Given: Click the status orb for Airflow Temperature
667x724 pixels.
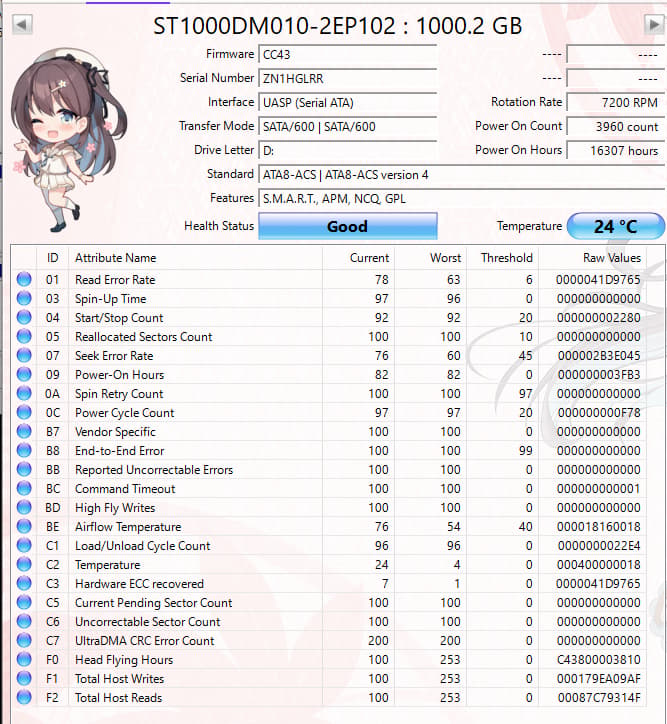Looking at the screenshot, I should [x=24, y=526].
